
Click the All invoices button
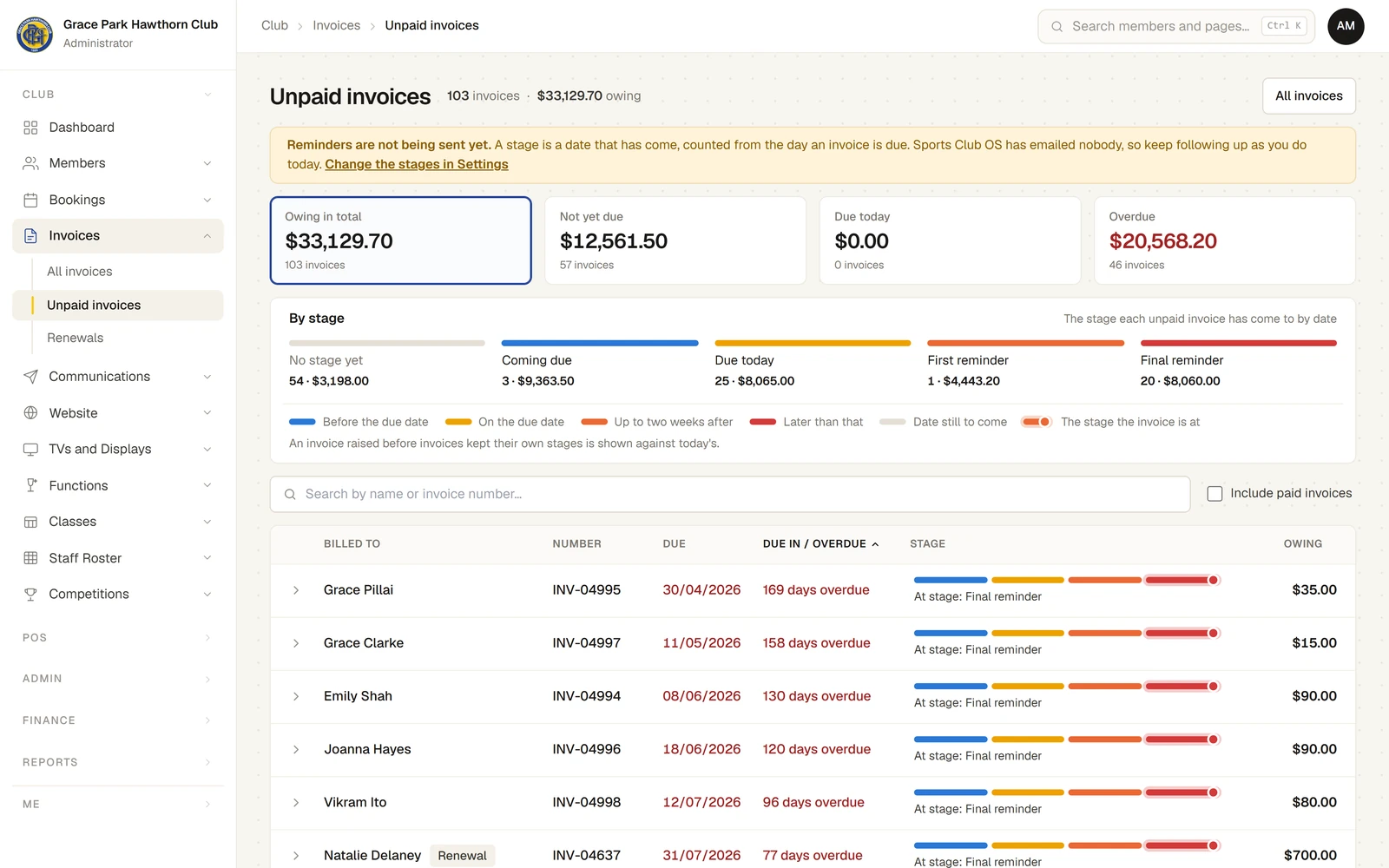pyautogui.click(x=1308, y=95)
